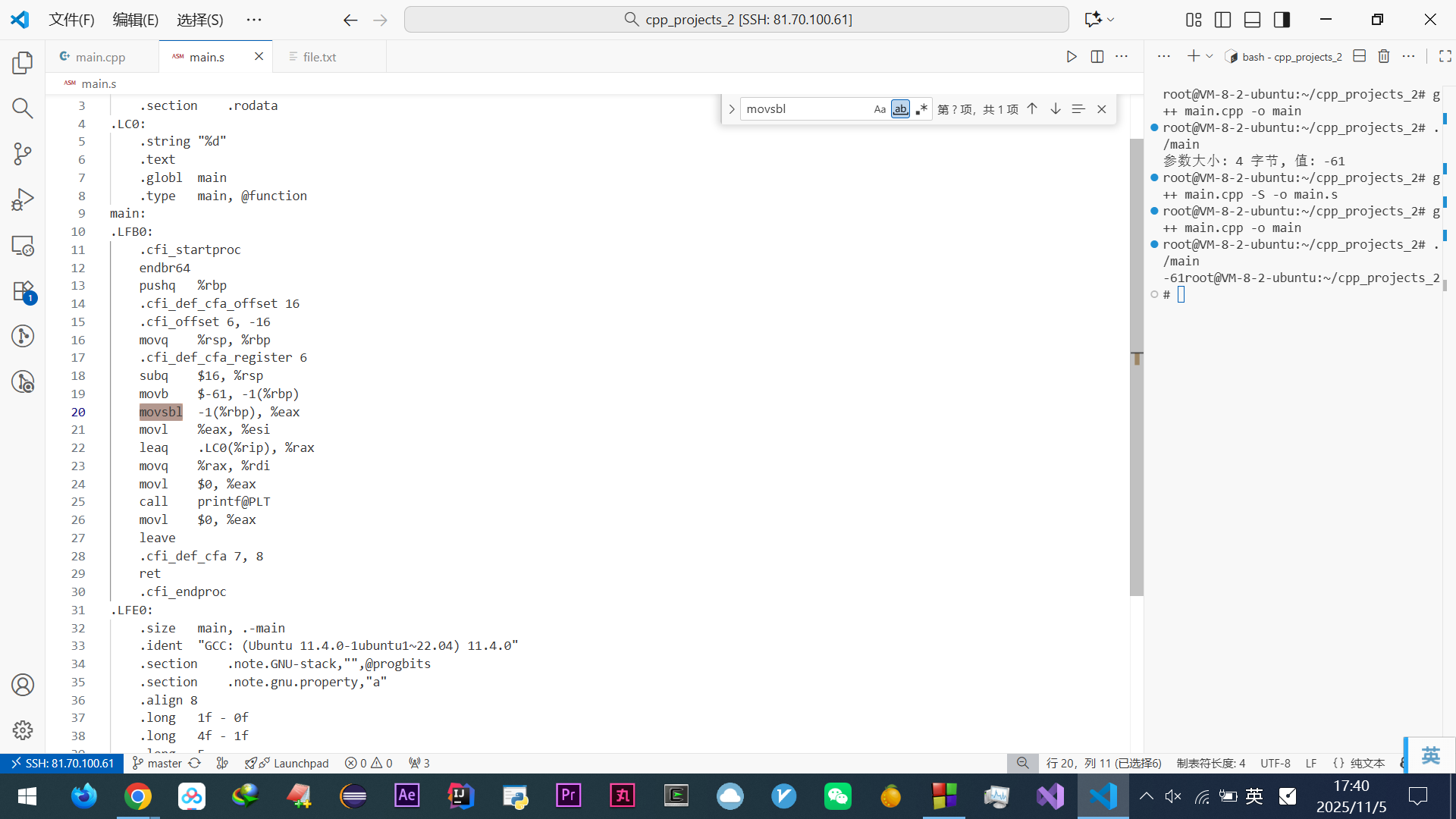Open the Copilot chat dropdown arrow
The width and height of the screenshot is (1456, 819).
[x=1111, y=20]
